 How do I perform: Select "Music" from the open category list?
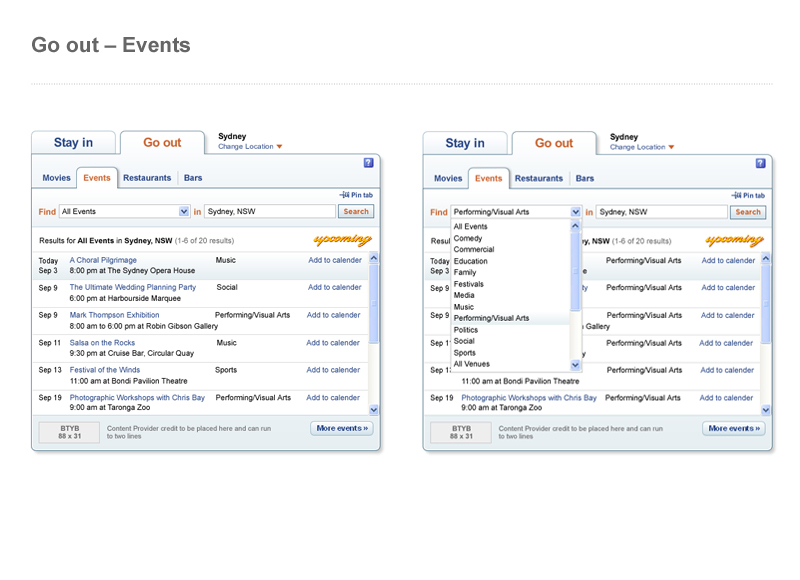click(x=463, y=306)
